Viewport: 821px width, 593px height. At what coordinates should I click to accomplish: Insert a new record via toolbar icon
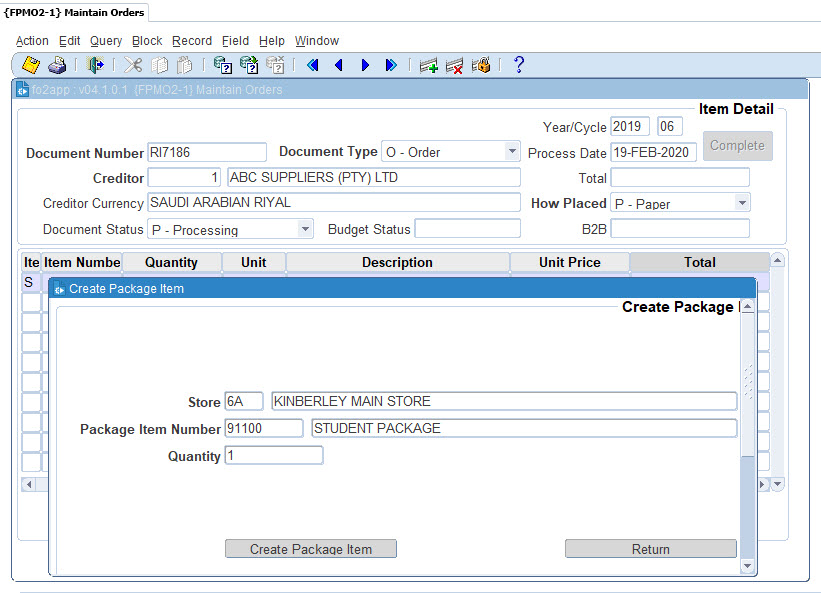pyautogui.click(x=428, y=64)
